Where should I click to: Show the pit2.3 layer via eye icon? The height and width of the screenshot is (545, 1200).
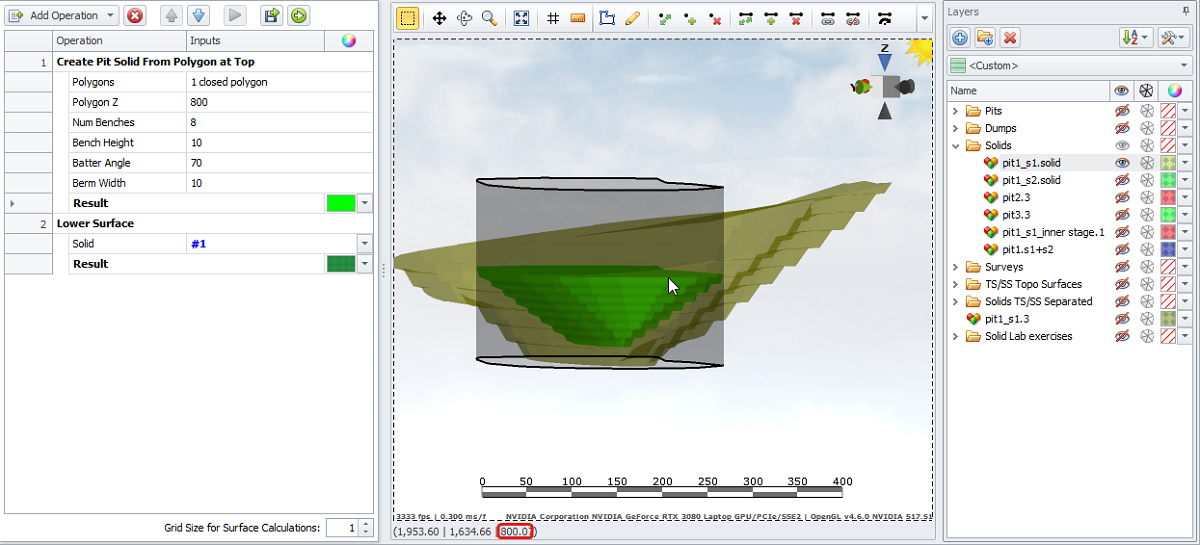pyautogui.click(x=1122, y=197)
